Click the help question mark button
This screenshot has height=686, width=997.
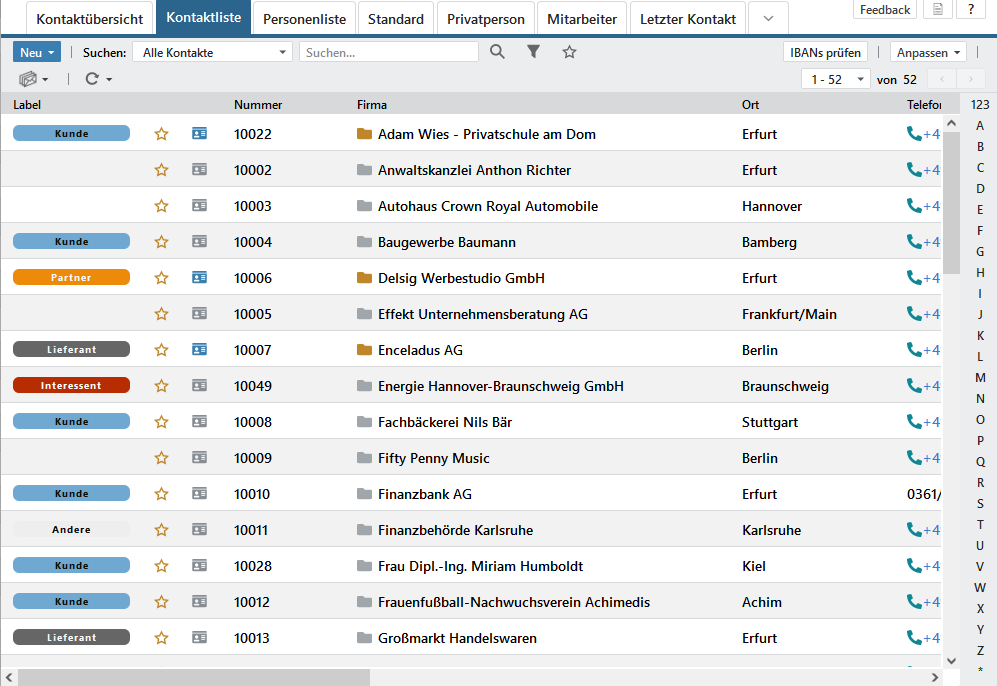971,10
